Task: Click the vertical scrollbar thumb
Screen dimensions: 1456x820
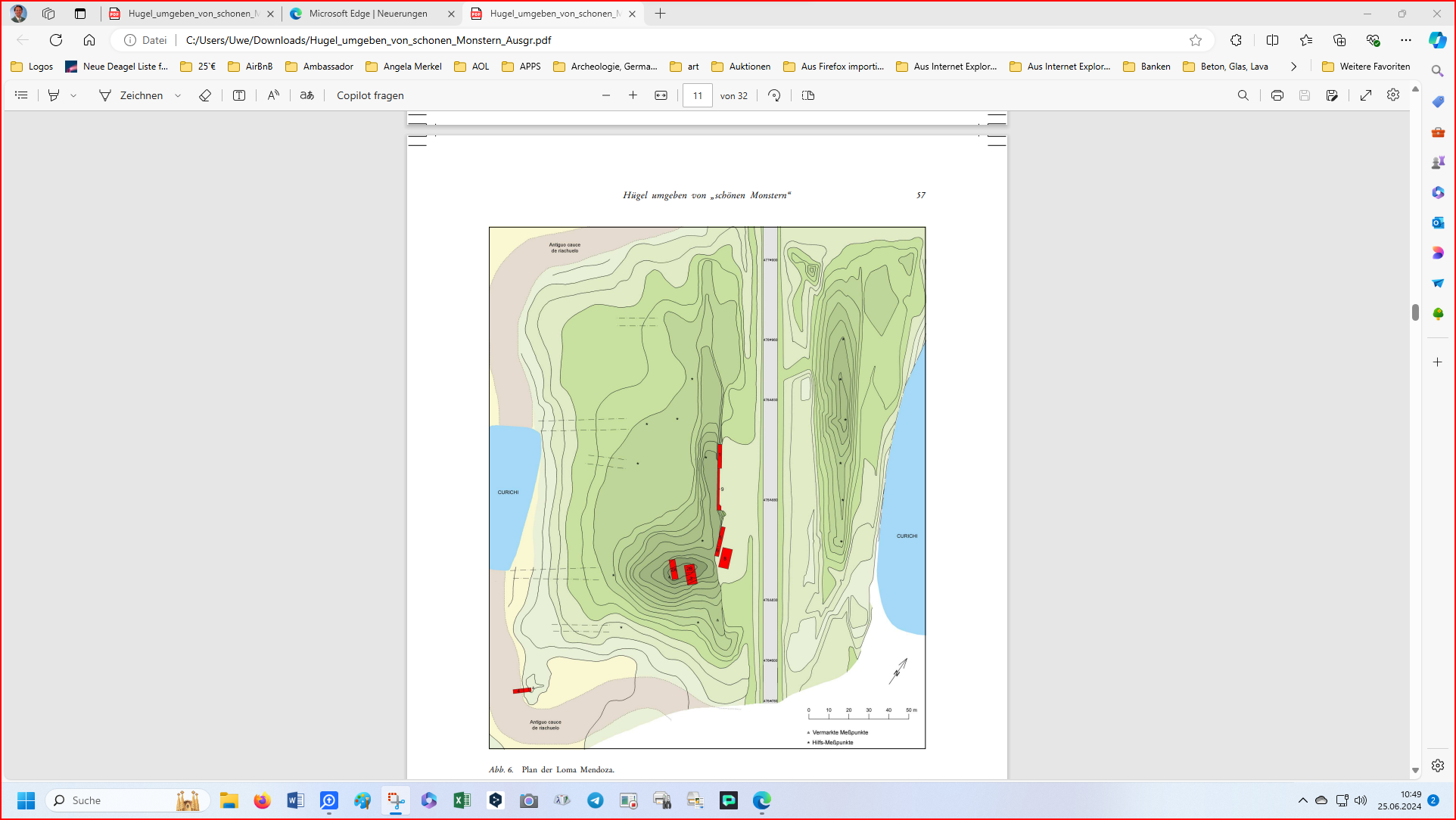Action: coord(1415,312)
